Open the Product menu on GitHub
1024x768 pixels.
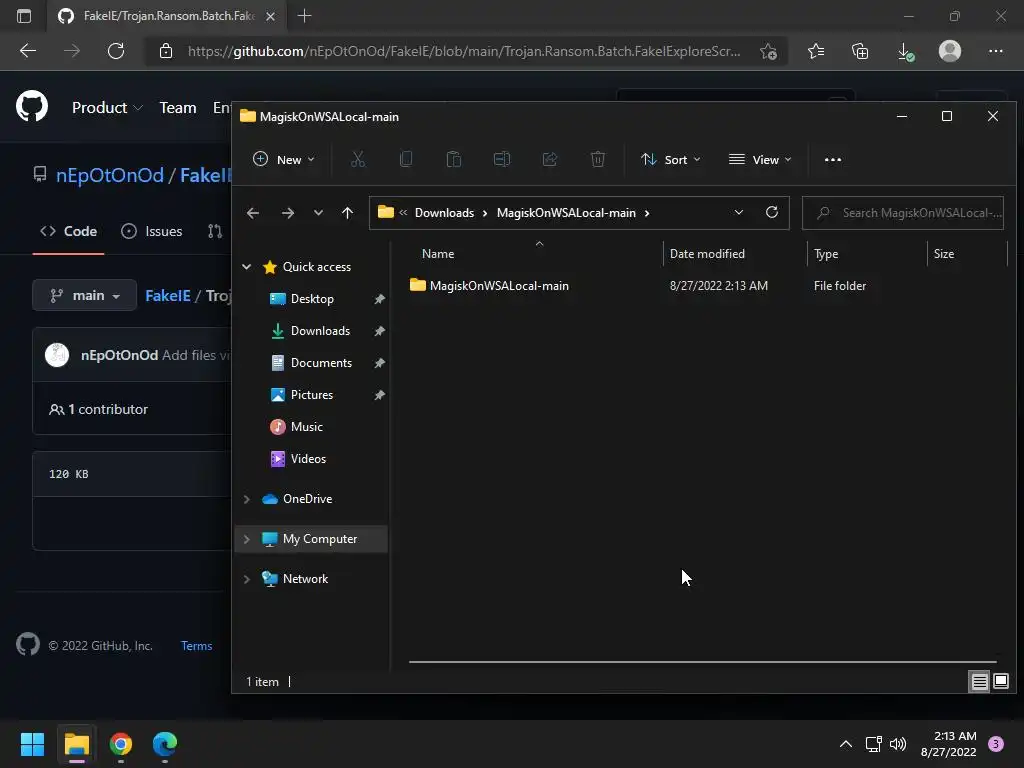[x=107, y=108]
